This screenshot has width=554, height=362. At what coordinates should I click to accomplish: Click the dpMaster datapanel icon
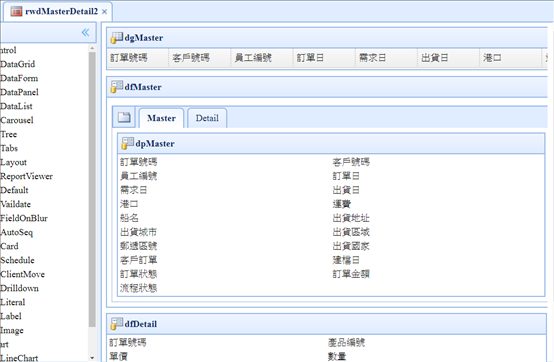127,143
